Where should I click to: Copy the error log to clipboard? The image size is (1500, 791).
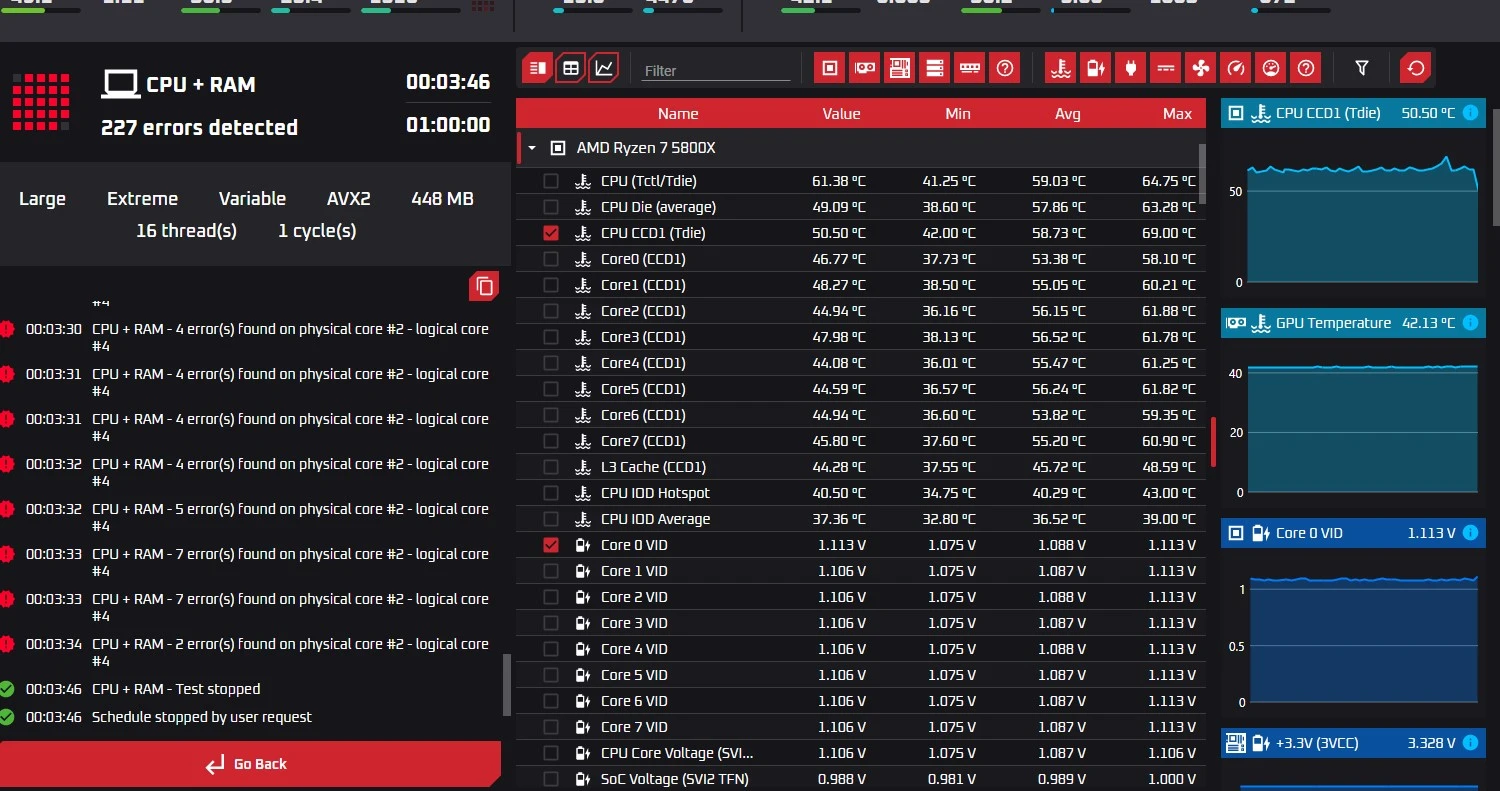pos(484,286)
